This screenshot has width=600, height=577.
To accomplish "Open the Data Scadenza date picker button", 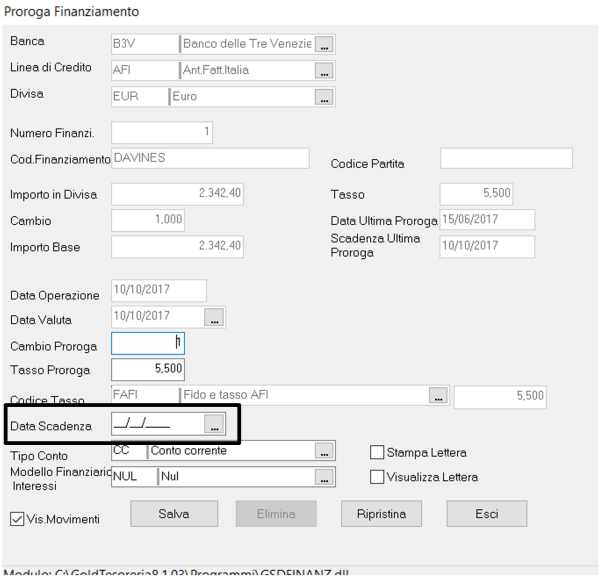I will (214, 425).
